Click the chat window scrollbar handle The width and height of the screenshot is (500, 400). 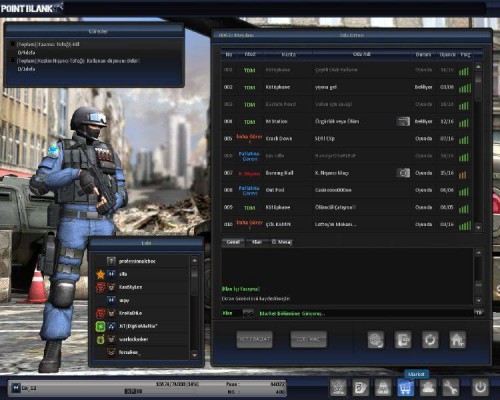478,285
